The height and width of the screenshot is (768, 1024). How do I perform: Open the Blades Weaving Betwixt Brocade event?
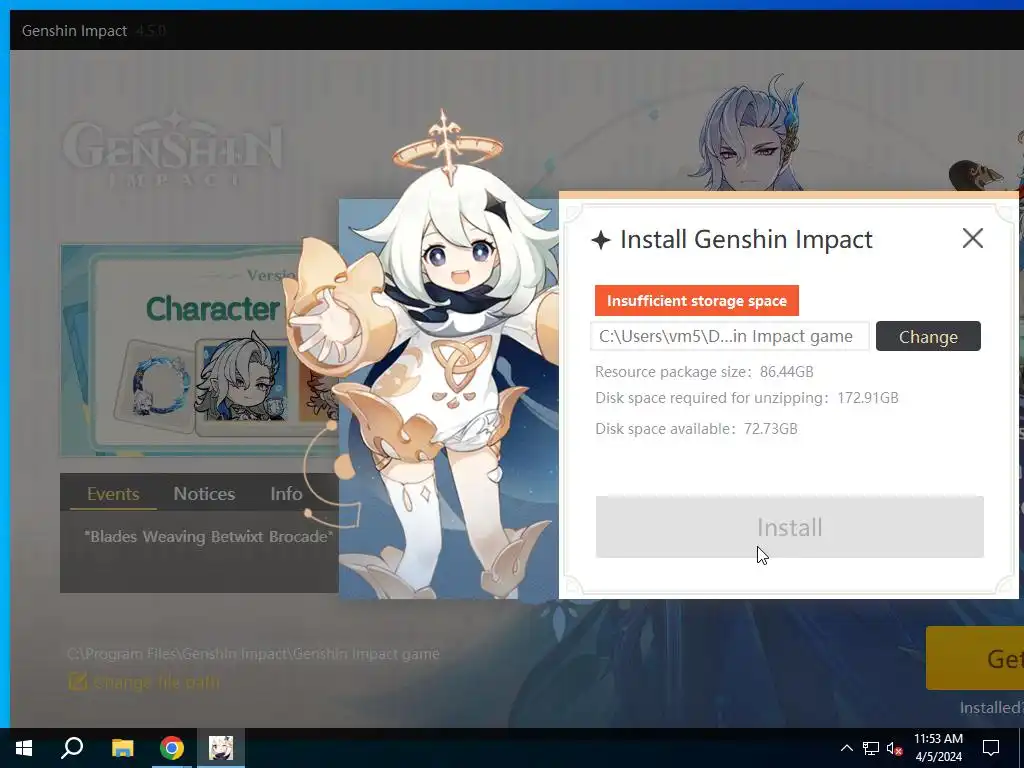(x=208, y=536)
